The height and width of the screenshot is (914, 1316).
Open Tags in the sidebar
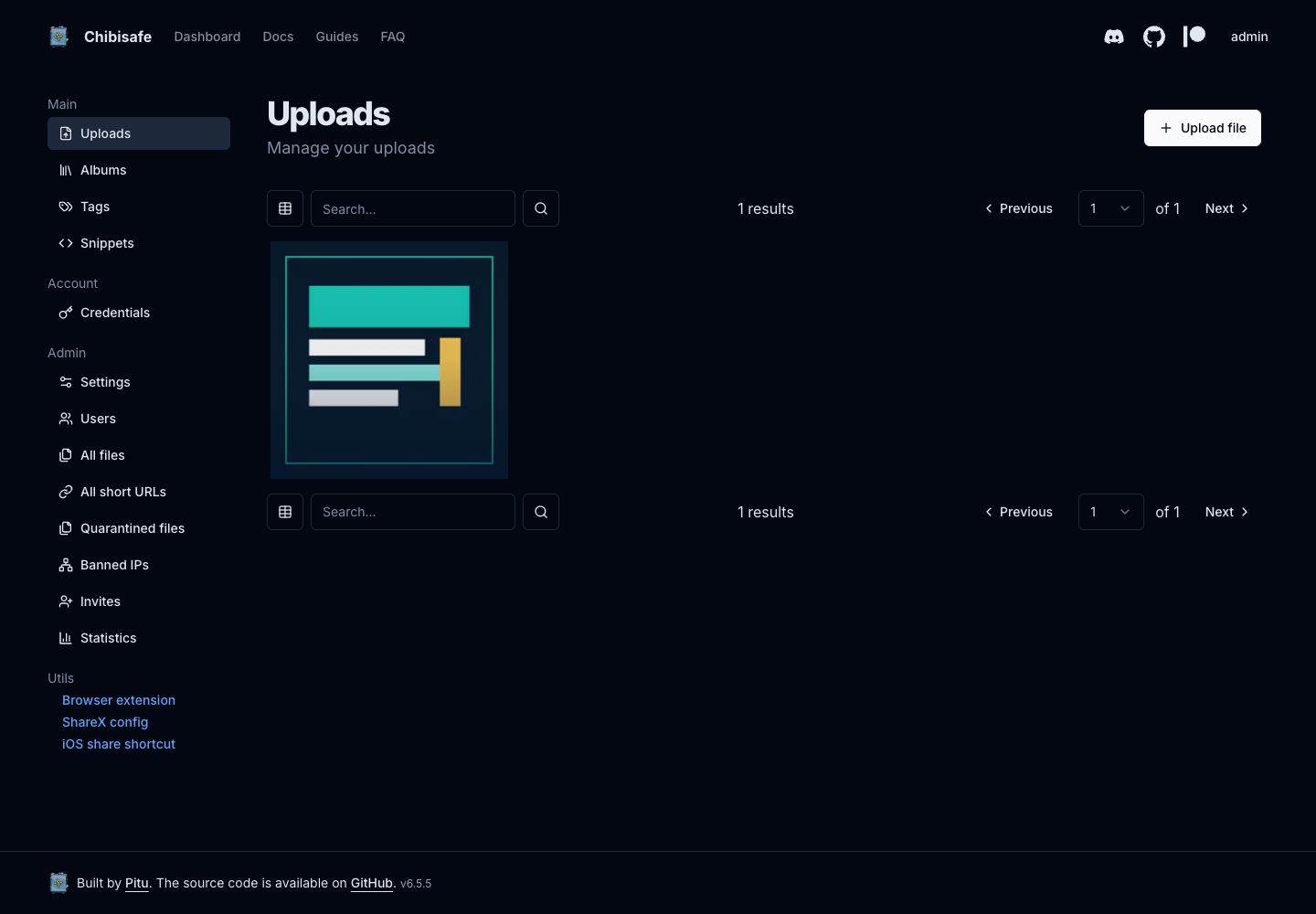139,207
